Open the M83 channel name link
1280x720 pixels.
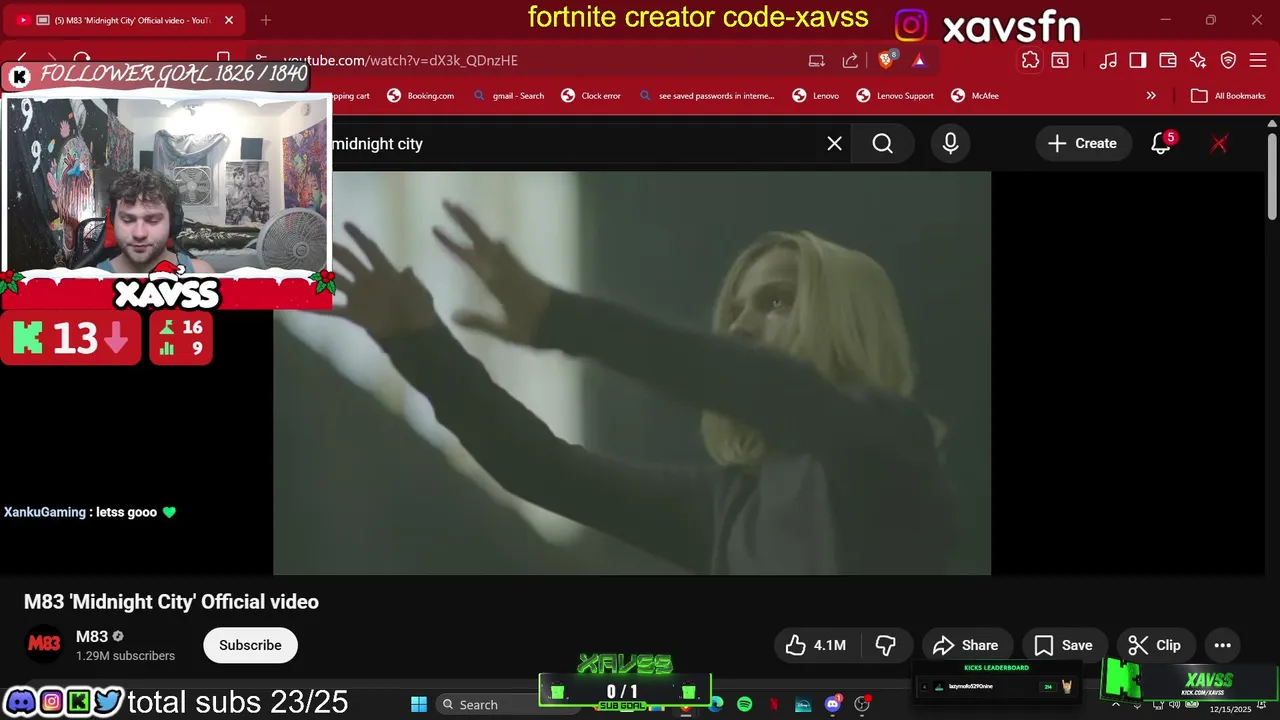coord(92,637)
